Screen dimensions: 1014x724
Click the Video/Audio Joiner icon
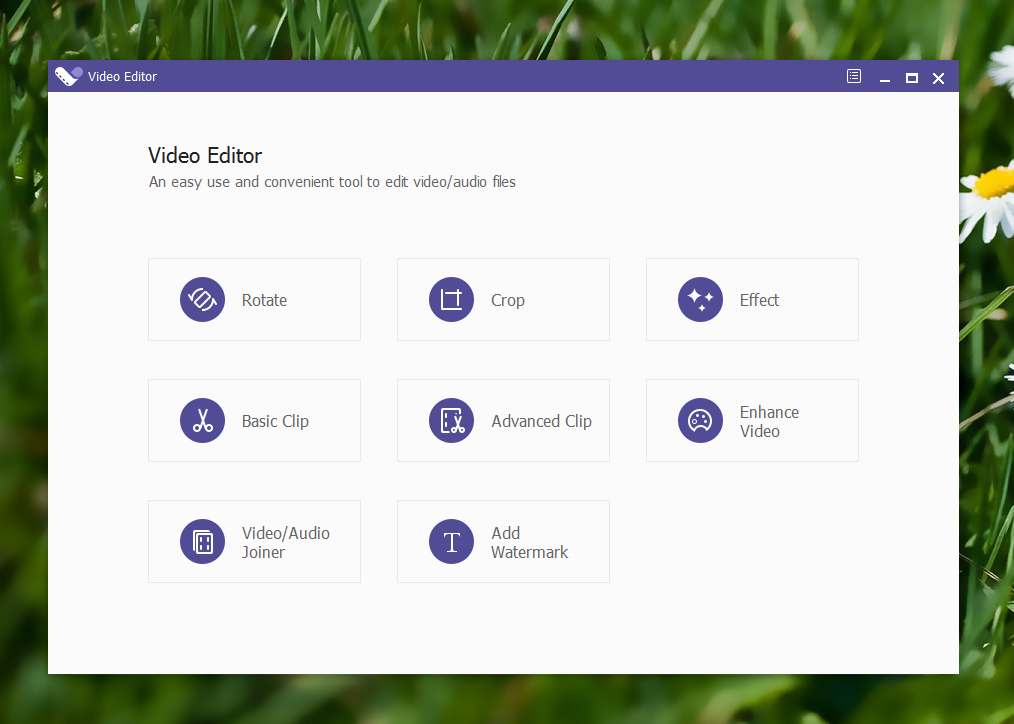(x=202, y=541)
